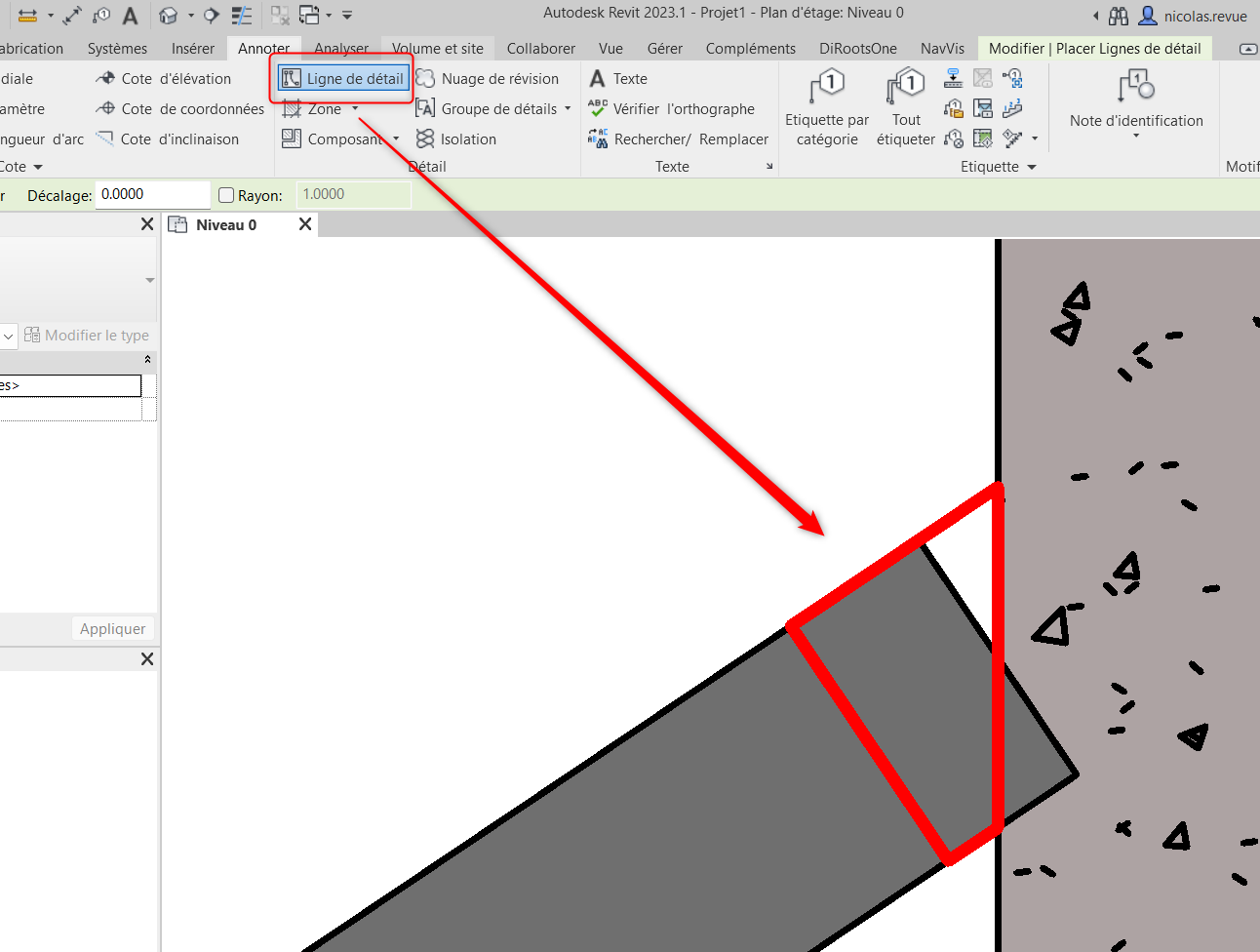Click the Tout étiqueter tool
This screenshot has height=952, width=1260.
[905, 88]
